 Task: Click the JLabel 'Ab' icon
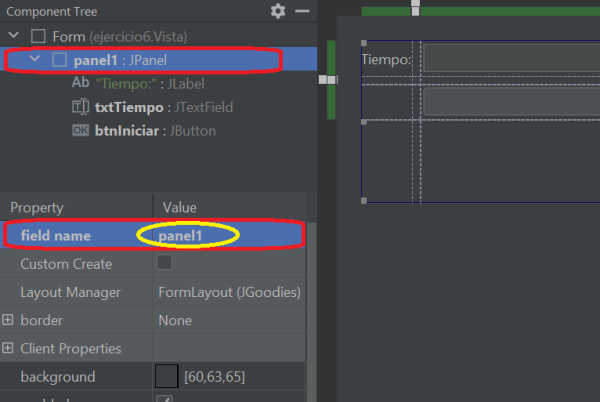click(81, 83)
